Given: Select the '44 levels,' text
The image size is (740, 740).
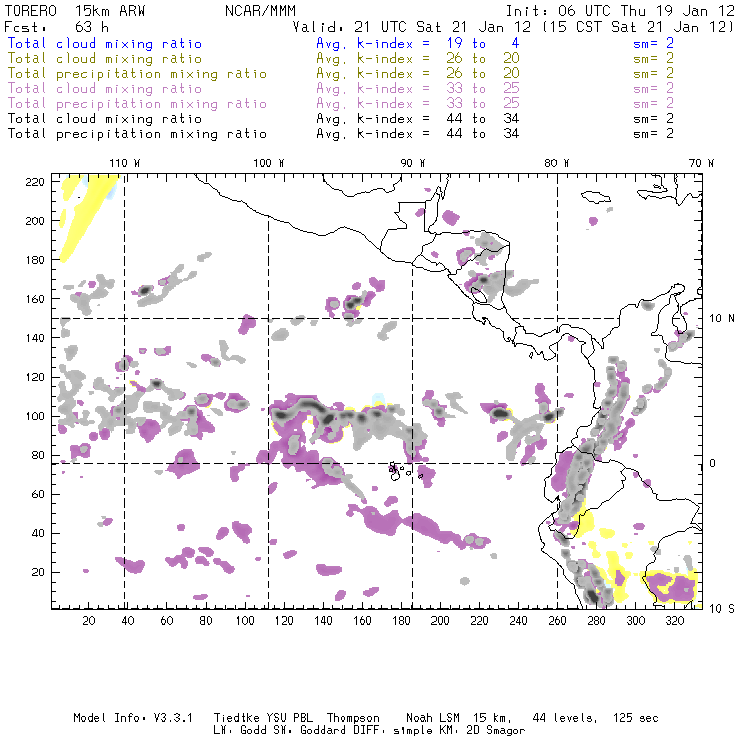Looking at the screenshot, I should click(x=565, y=718).
